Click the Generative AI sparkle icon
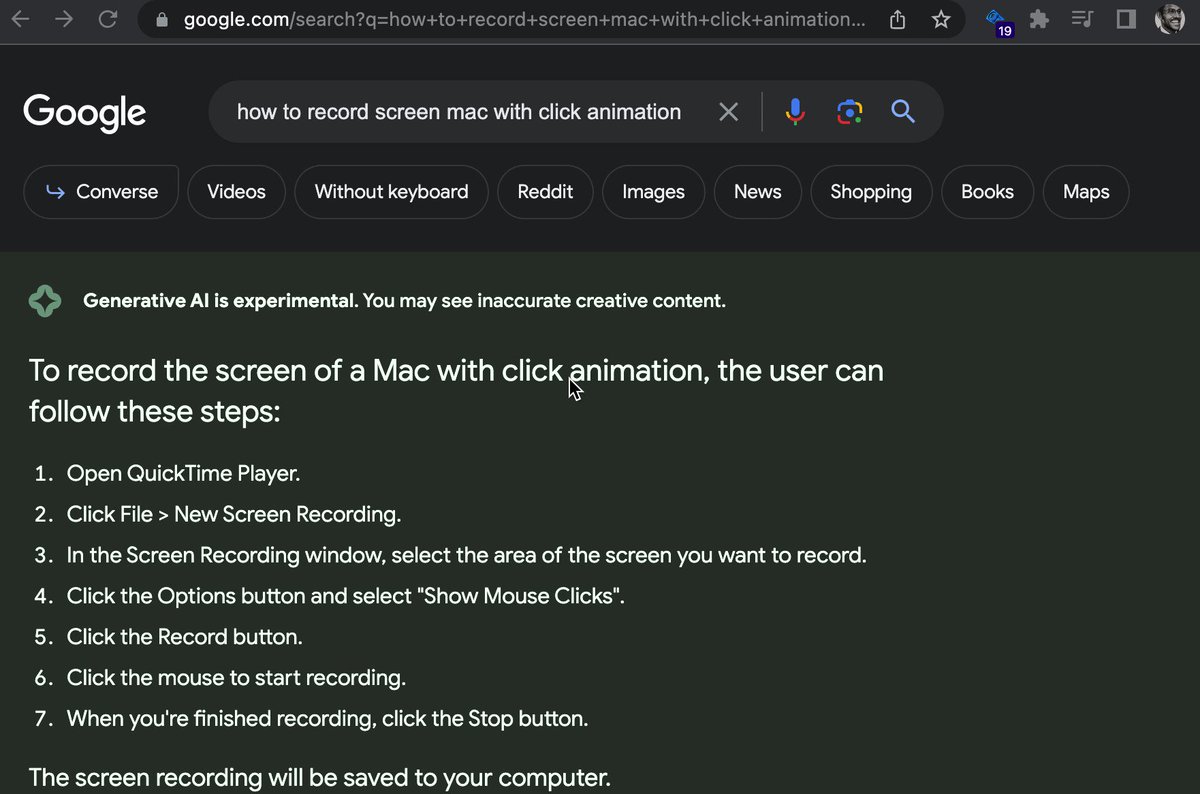Screen dimensions: 1200x794 [45, 300]
